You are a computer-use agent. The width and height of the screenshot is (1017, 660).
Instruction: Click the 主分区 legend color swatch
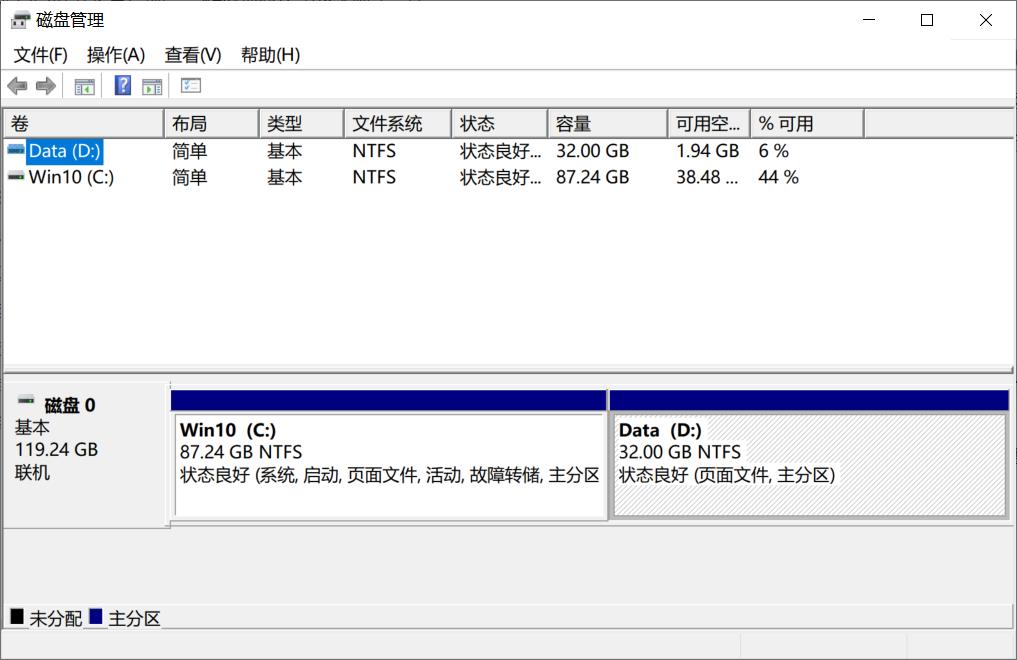96,617
